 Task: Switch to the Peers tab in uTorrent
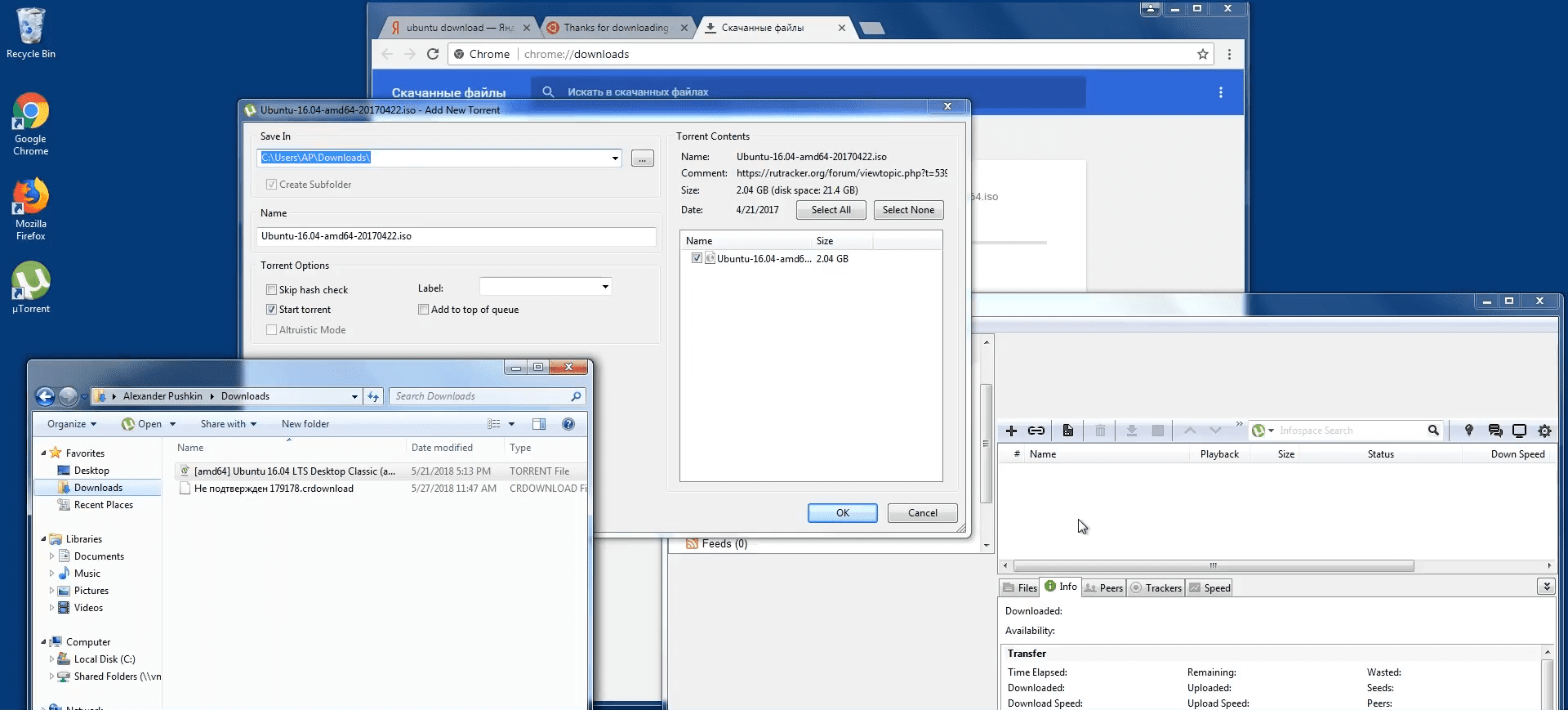pos(1103,588)
